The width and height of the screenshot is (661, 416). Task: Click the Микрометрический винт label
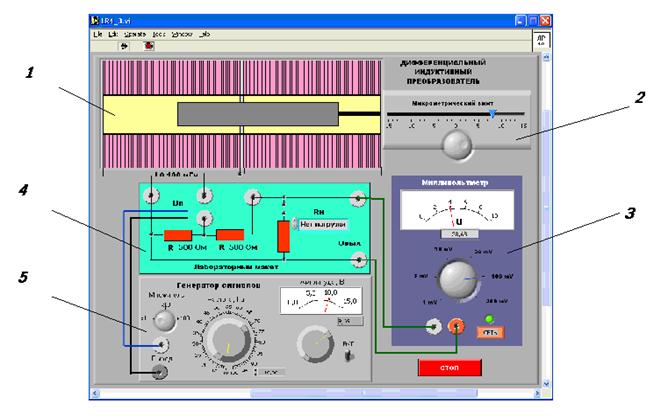coord(452,103)
